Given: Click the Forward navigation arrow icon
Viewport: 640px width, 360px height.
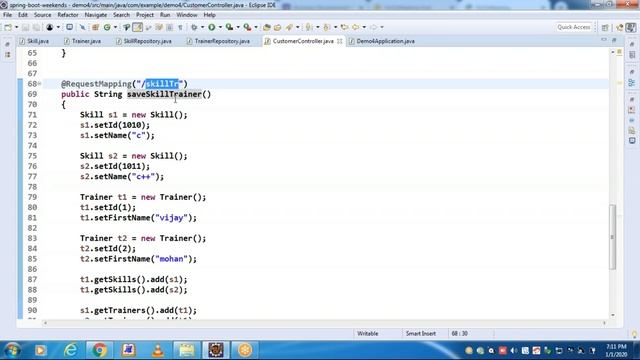Looking at the screenshot, I should click(x=373, y=27).
